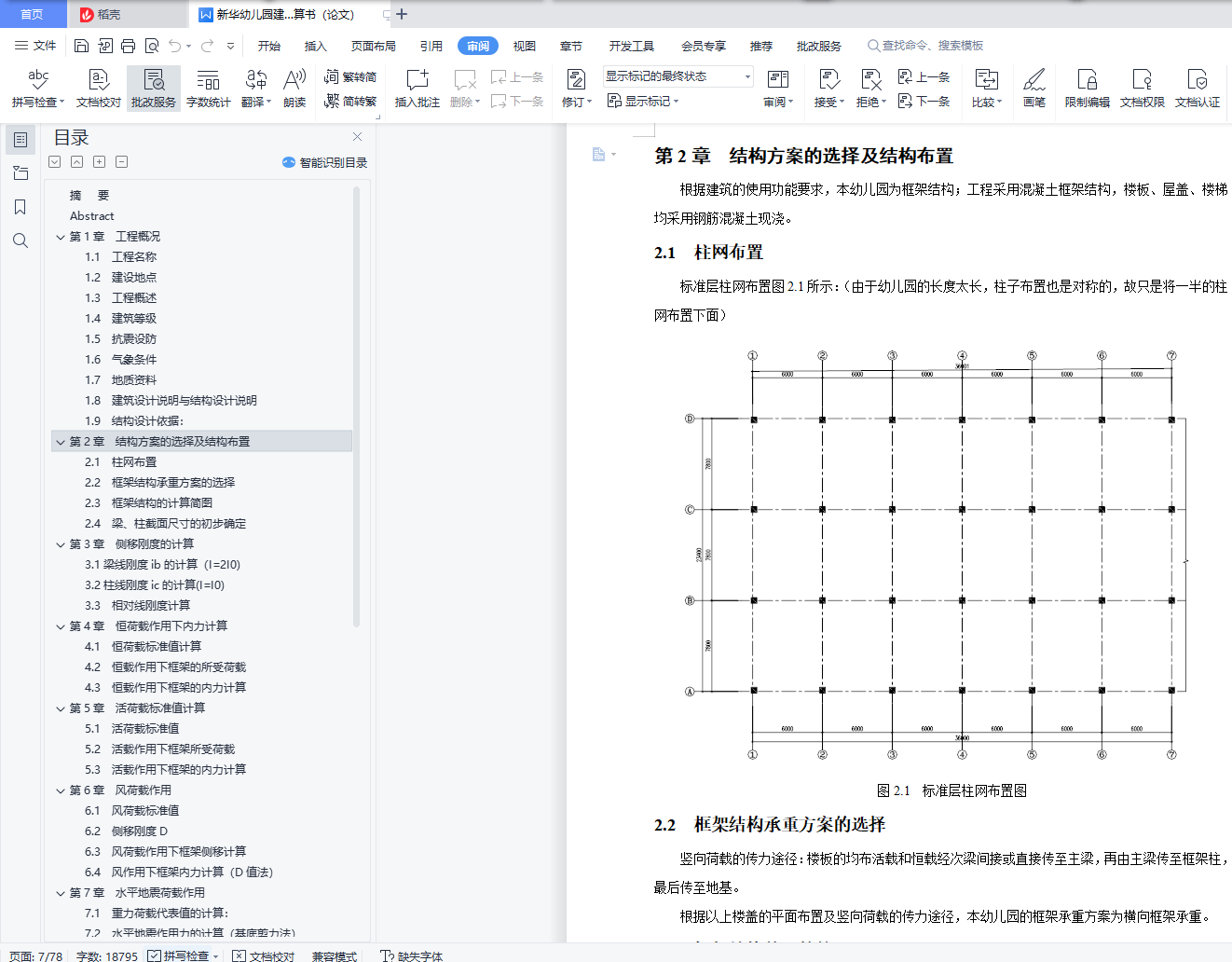The height and width of the screenshot is (962, 1232).
Task: Open the 显示标记的最终状态 dropdown
Action: pos(678,76)
